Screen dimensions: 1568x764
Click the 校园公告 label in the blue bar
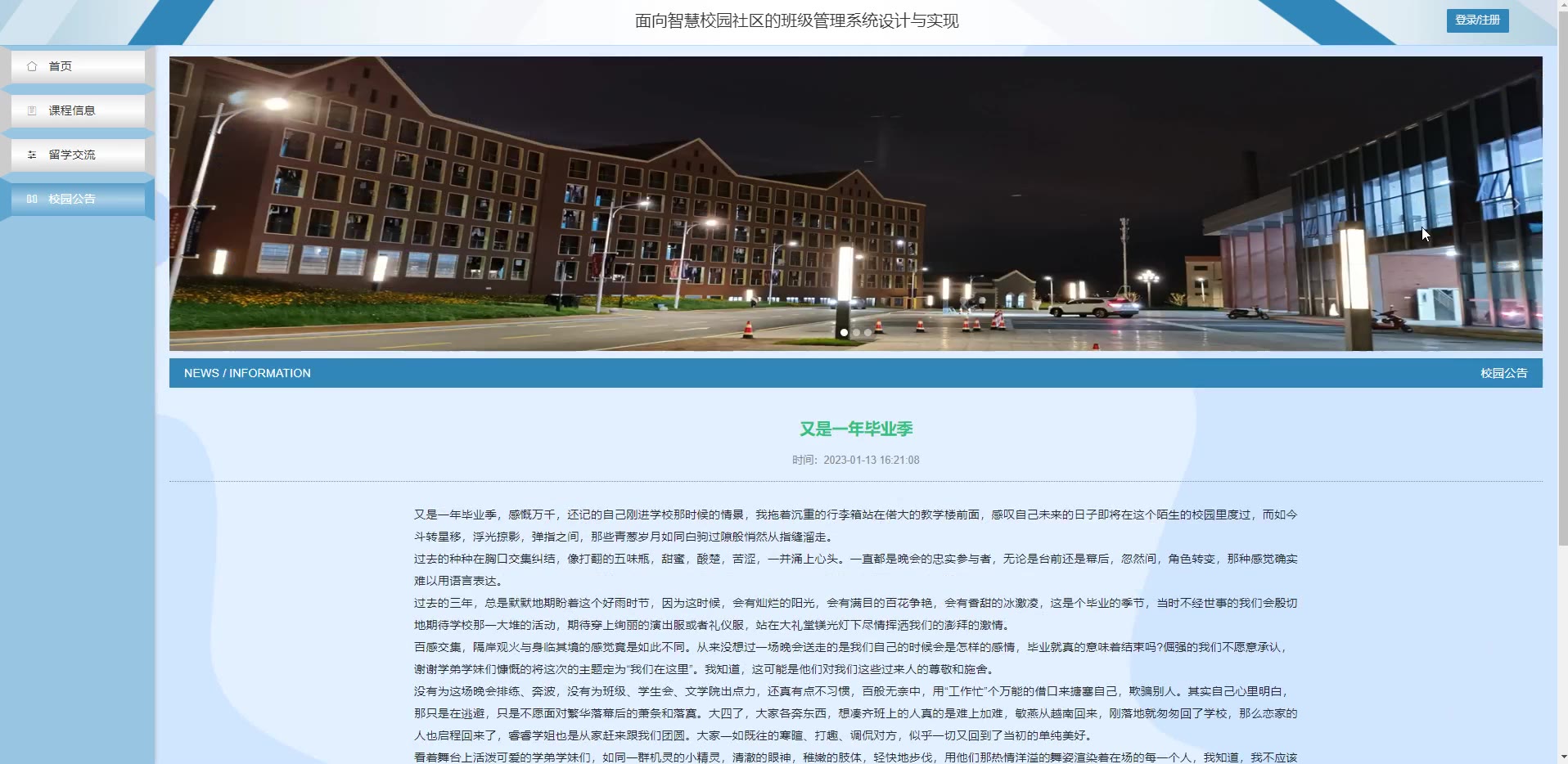[x=1503, y=373]
